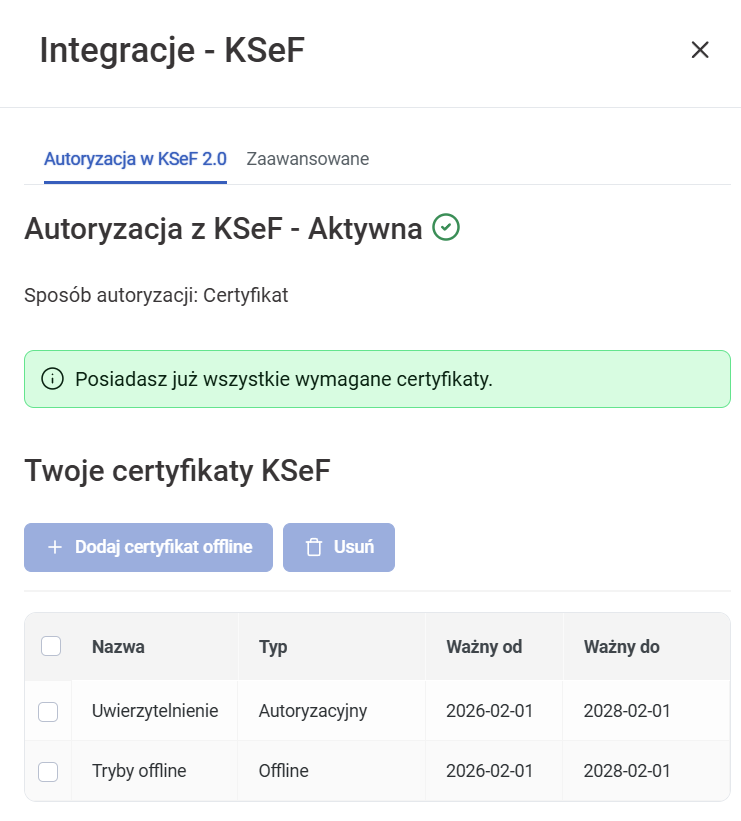This screenshot has width=741, height=821.
Task: Sort table by Ważny od column
Action: (x=484, y=647)
